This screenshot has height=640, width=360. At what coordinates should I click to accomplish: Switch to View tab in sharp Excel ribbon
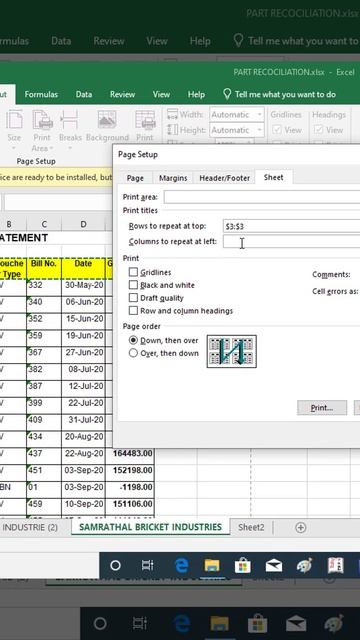pos(161,94)
